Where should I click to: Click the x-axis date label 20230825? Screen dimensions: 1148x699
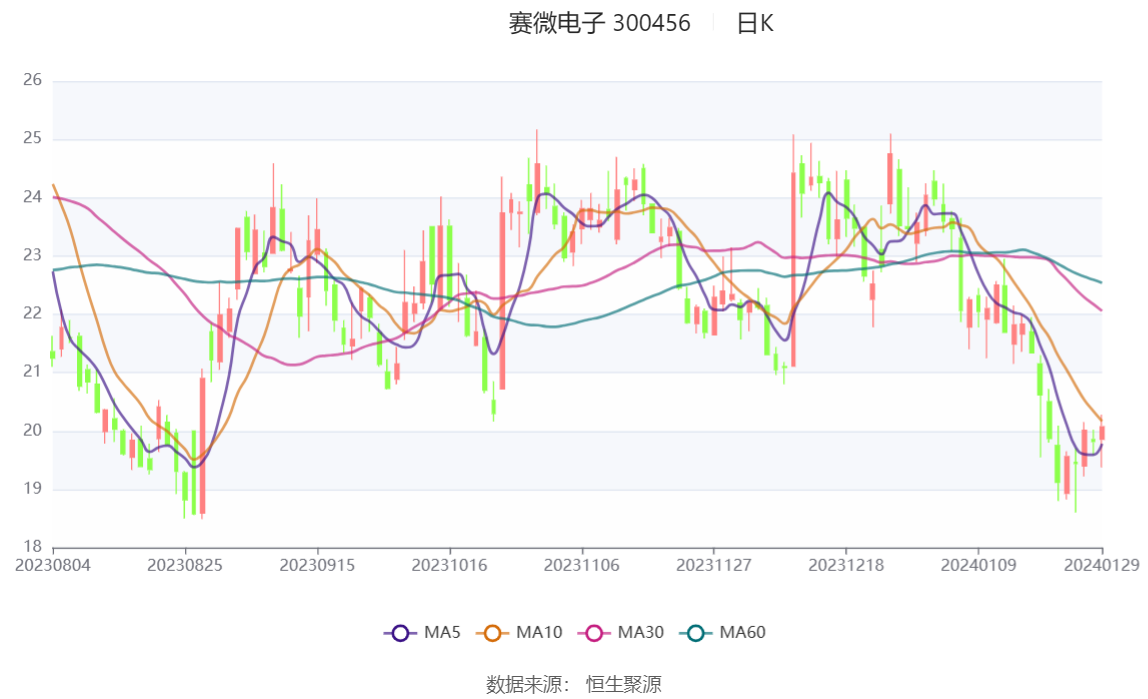coord(185,566)
